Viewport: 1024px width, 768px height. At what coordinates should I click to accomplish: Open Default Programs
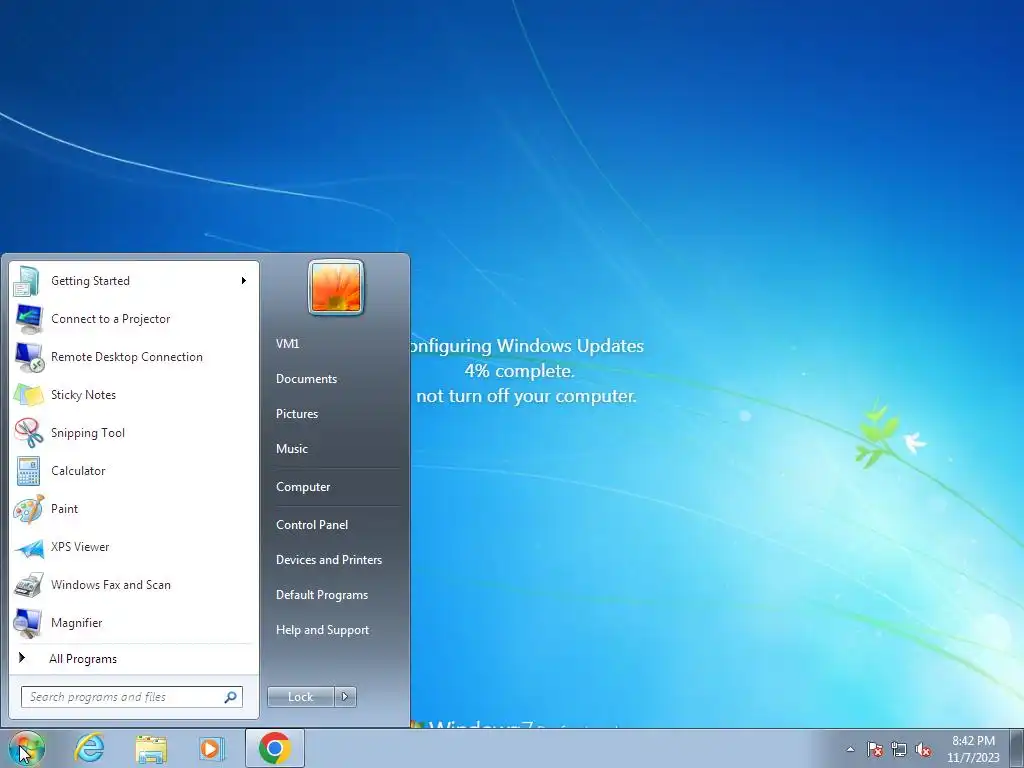click(x=322, y=595)
